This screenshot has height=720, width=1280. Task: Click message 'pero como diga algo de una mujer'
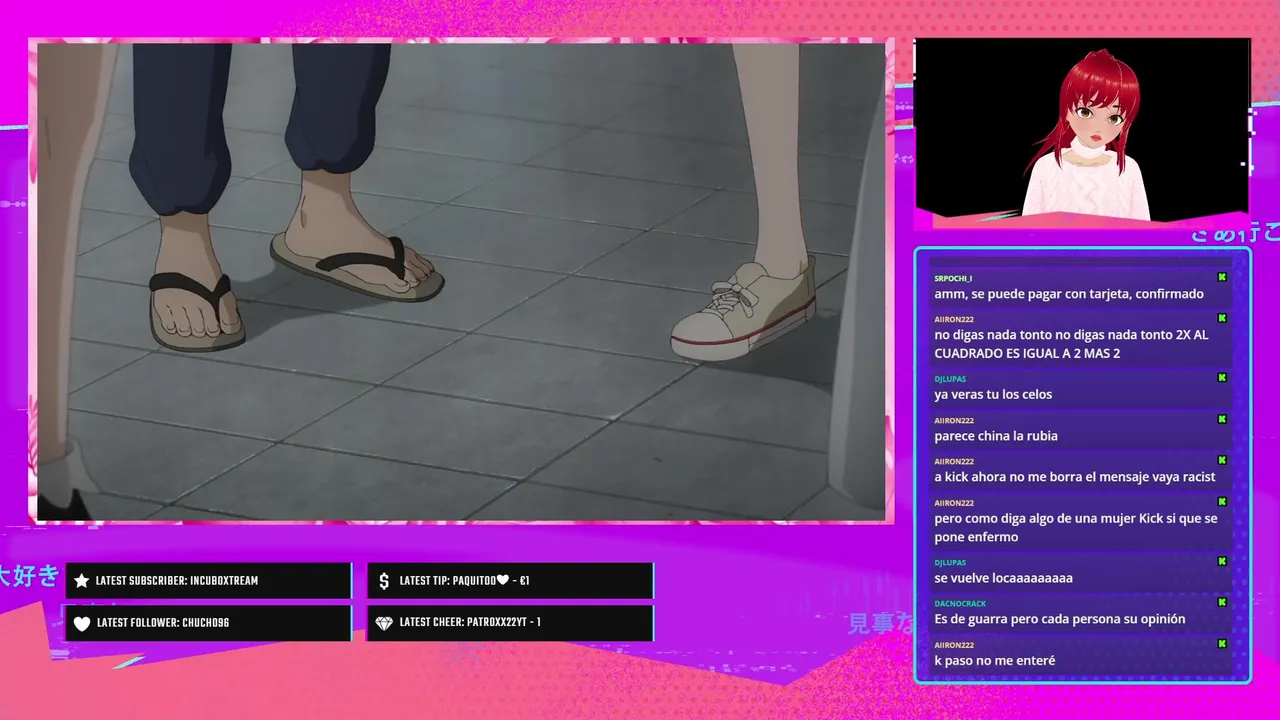point(1076,528)
